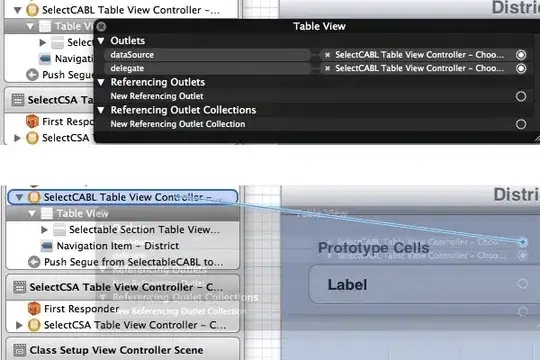Select SelectCSA Table View Controller scene header icon
Viewport: 540px width, 360px height.
pos(19,287)
